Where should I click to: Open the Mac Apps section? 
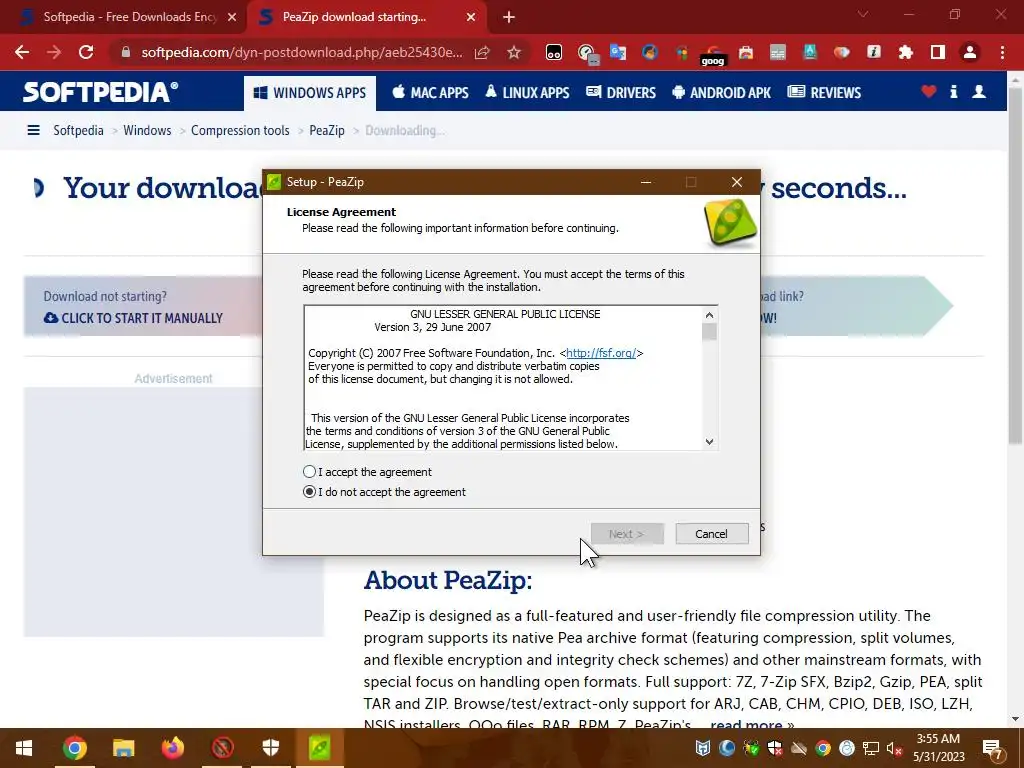point(430,93)
